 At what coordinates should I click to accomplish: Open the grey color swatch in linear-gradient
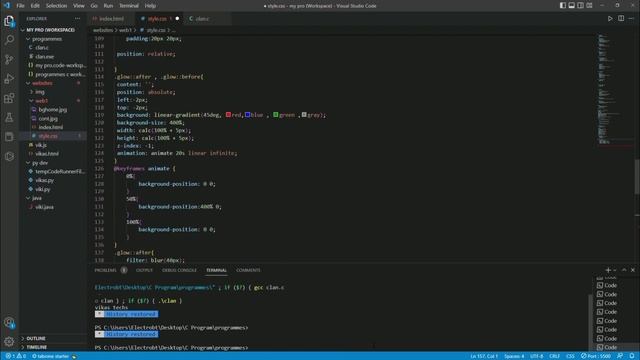tap(304, 115)
